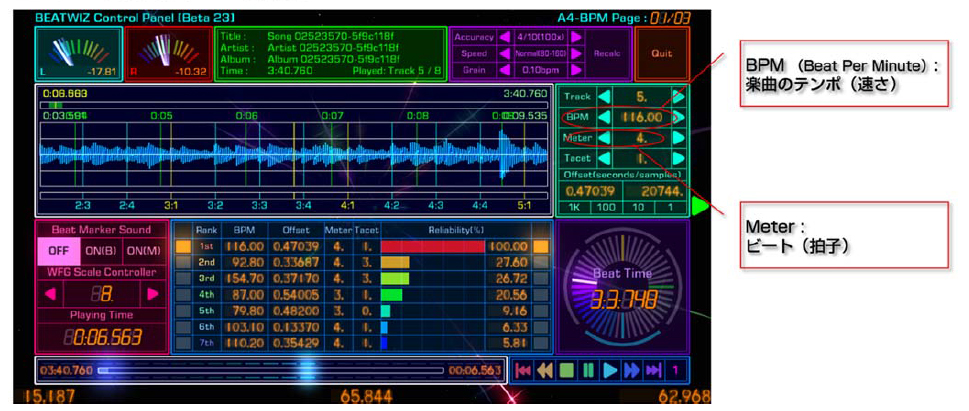Decrease Accuracy with the left magenta arrow
This screenshot has height=411, width=969.
(x=504, y=37)
